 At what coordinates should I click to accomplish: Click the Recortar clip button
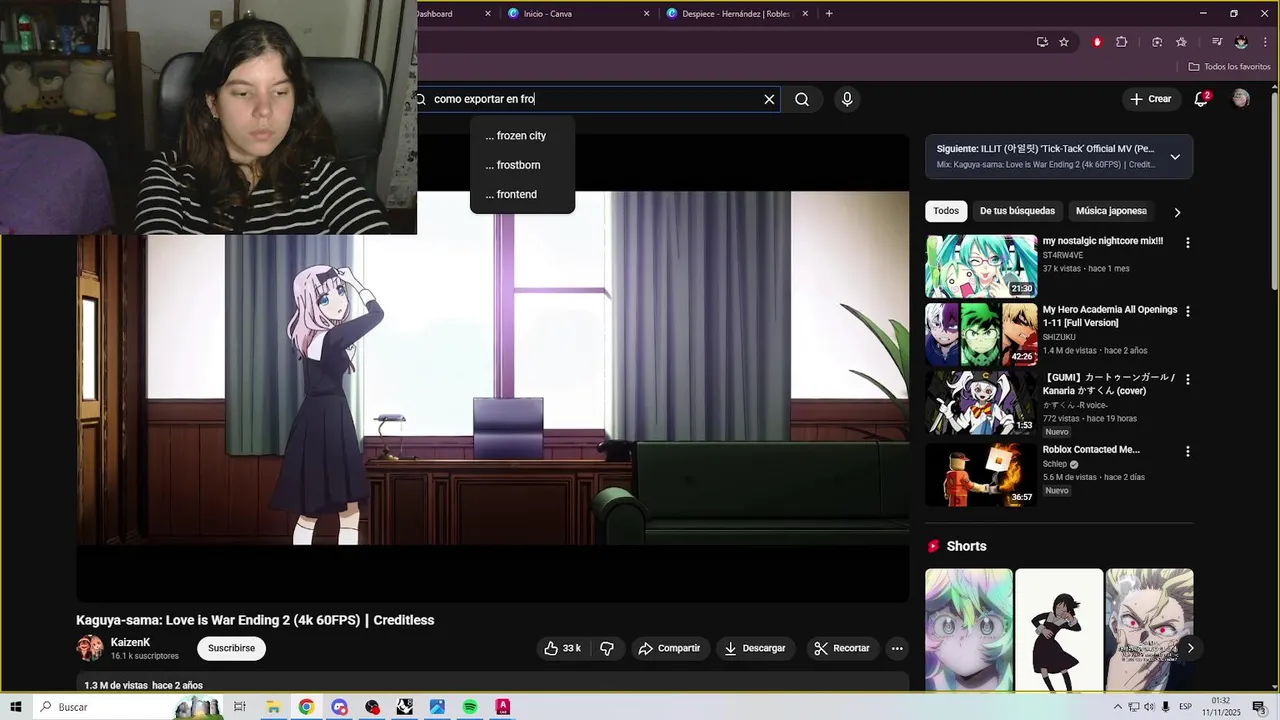[x=842, y=648]
